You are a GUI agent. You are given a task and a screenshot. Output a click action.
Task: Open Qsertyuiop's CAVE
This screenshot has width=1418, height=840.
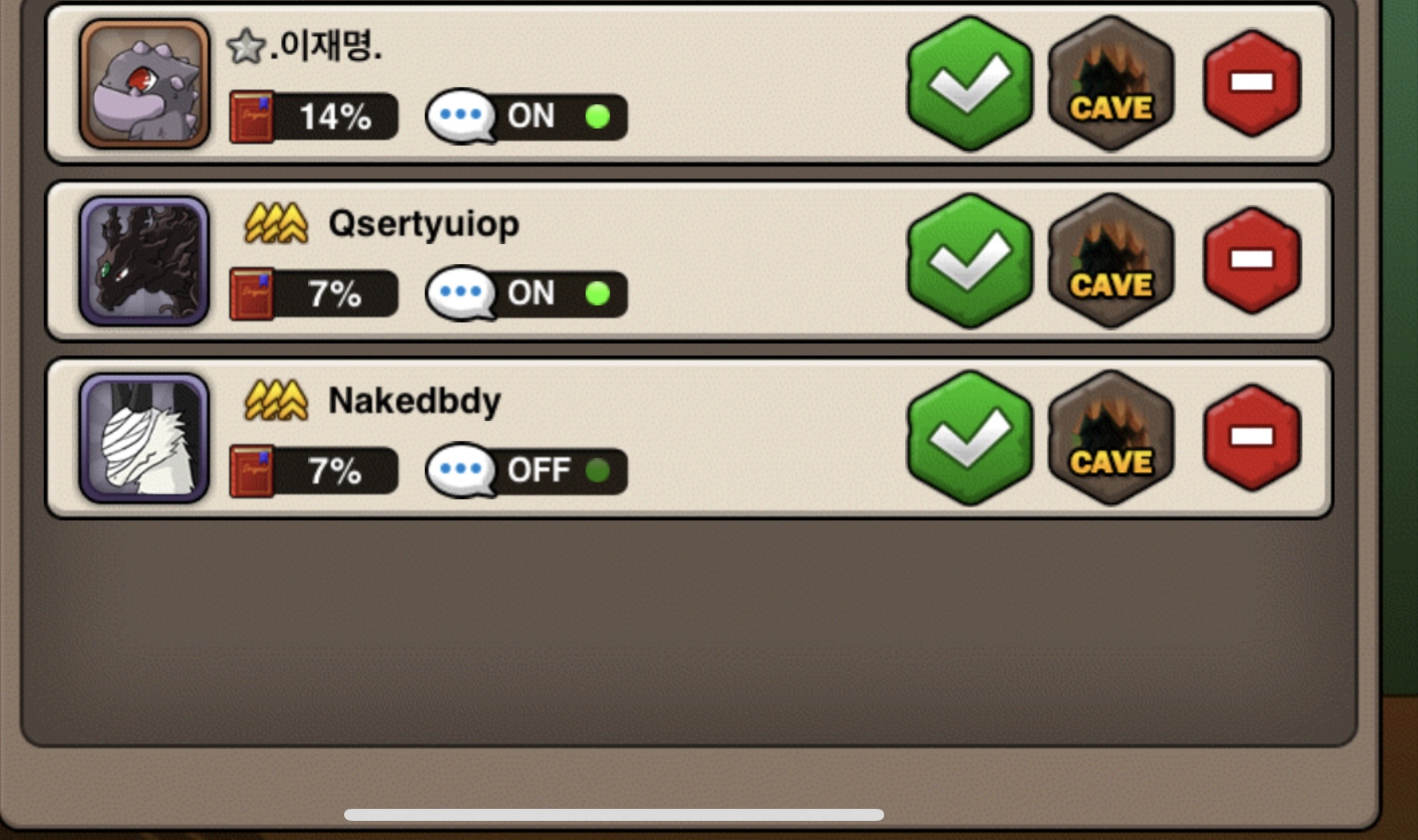click(1112, 261)
